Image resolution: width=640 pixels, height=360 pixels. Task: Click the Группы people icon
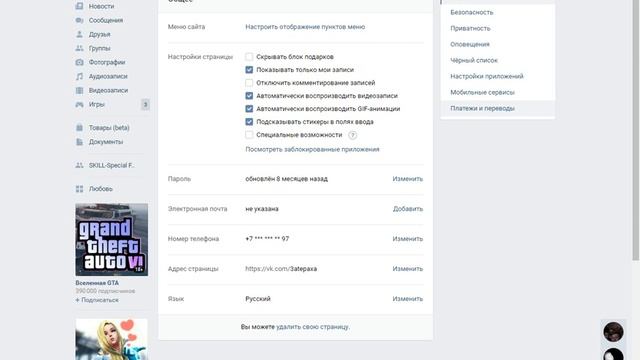[x=79, y=48]
